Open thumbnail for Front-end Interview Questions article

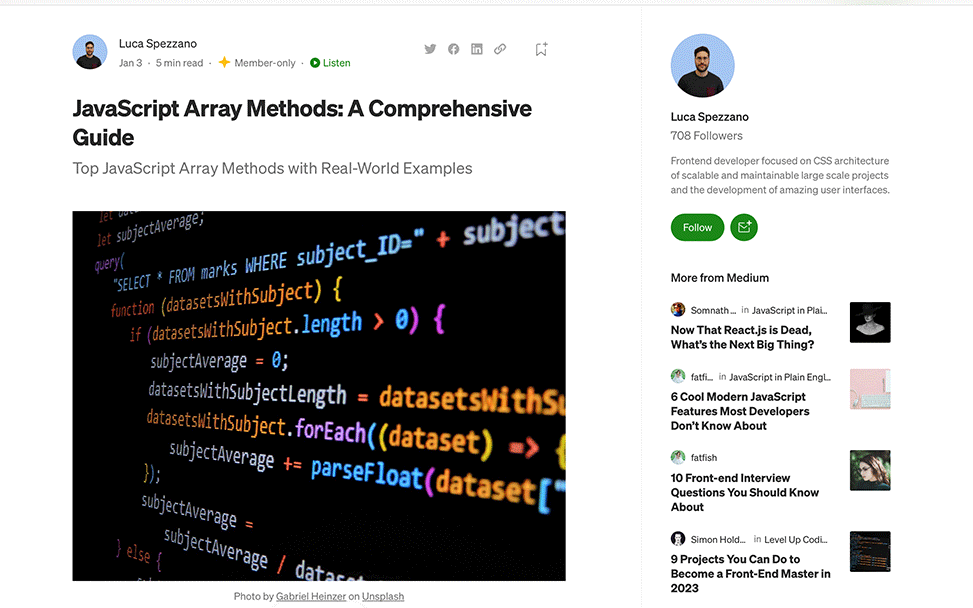[870, 470]
